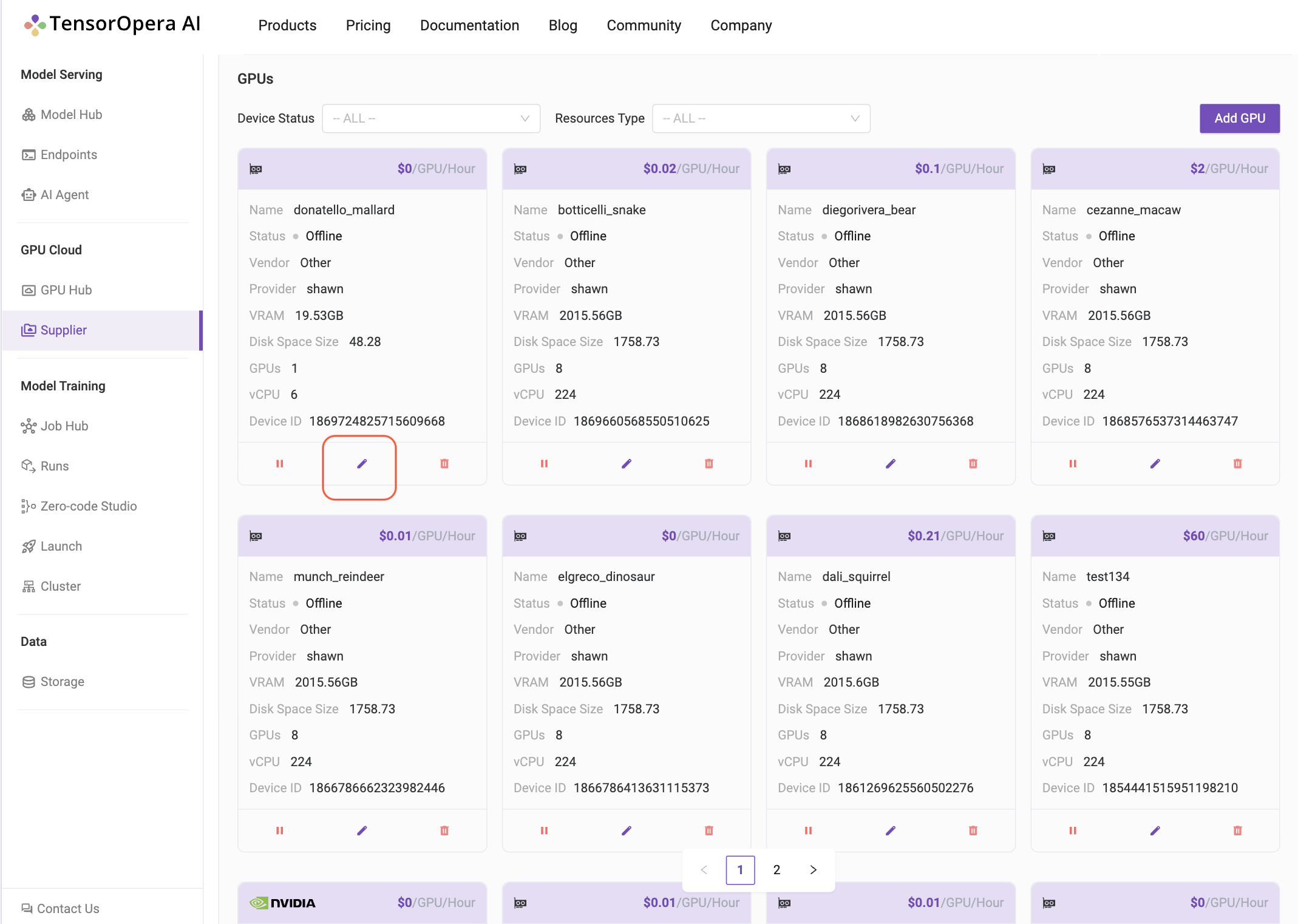Click the edit pencil on botticelli_snake
The image size is (1298, 924).
pyautogui.click(x=627, y=464)
